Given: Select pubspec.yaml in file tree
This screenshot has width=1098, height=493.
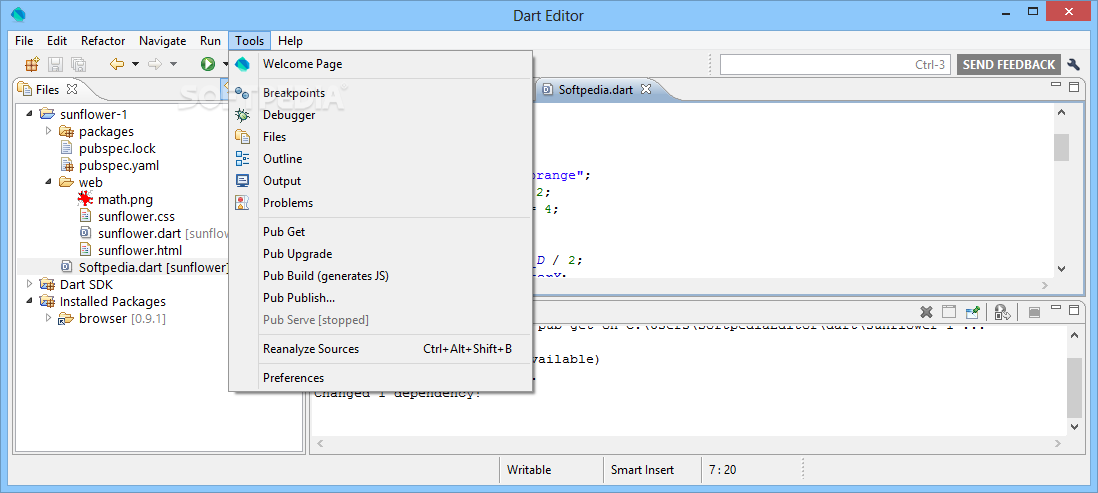Looking at the screenshot, I should (119, 165).
